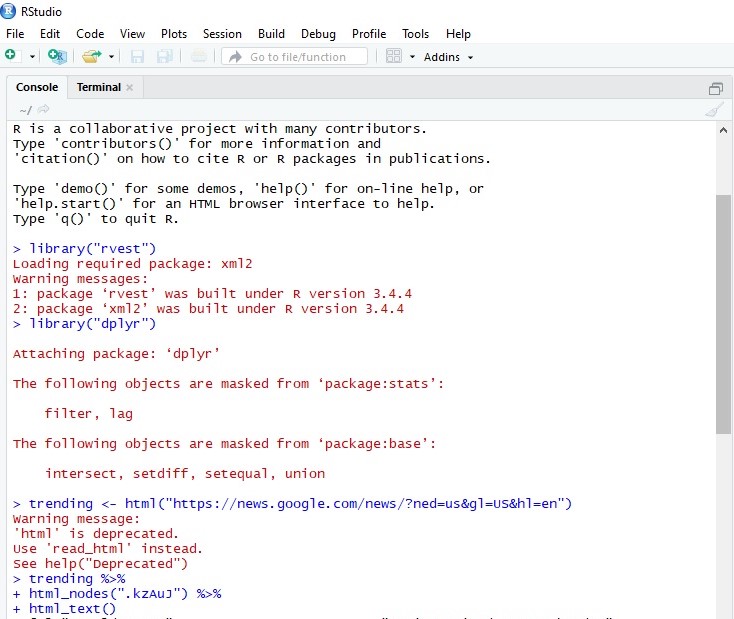
Task: Click the "Type 'q()' to quit R." line
Action: pos(96,219)
